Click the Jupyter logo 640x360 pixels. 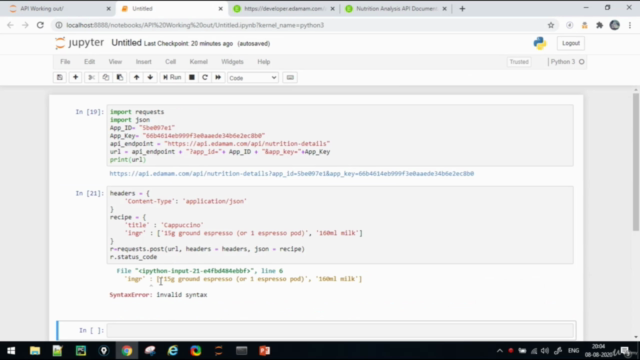(x=80, y=43)
